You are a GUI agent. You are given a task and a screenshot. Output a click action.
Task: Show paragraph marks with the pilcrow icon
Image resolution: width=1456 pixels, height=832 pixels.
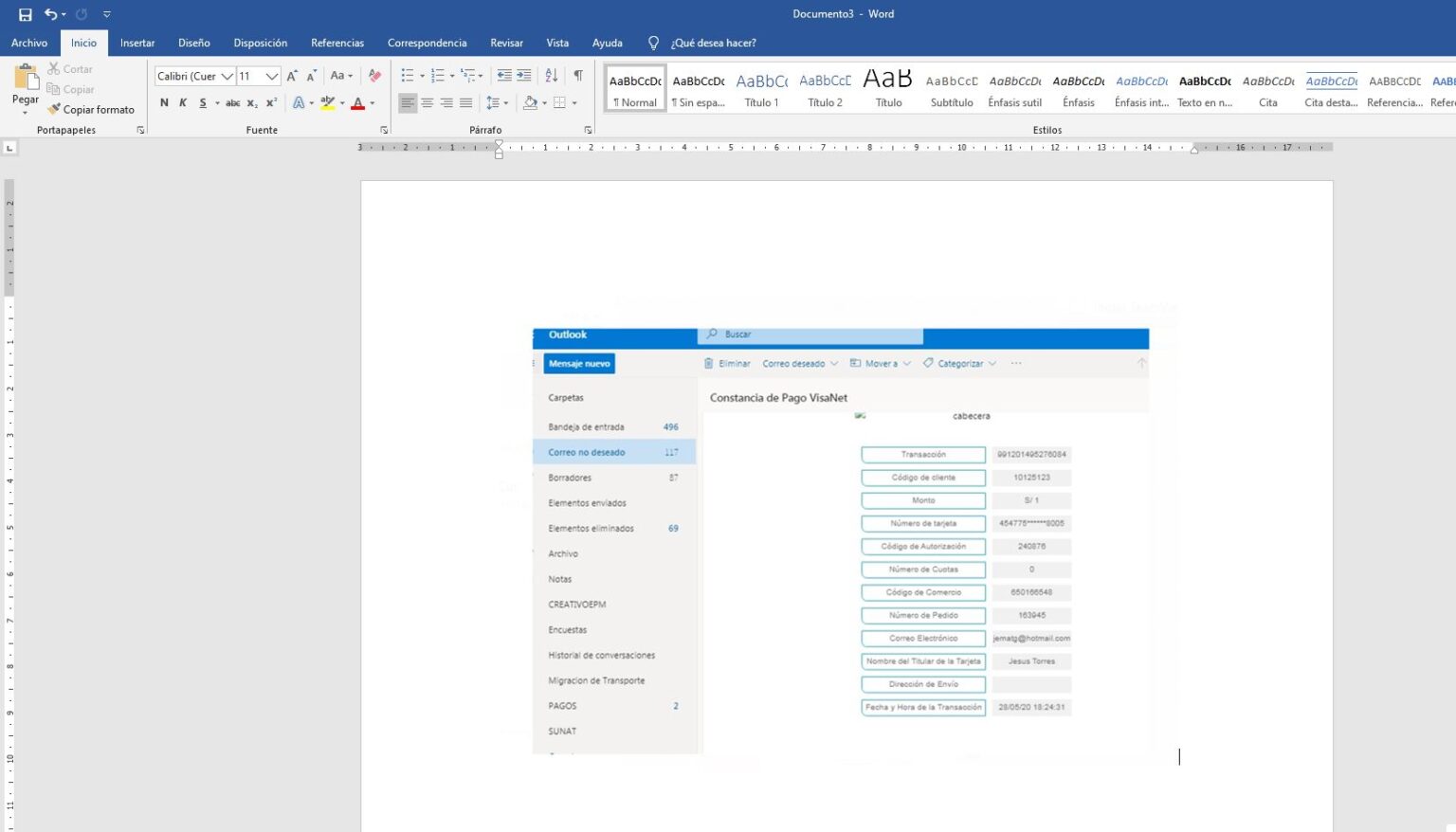point(578,76)
